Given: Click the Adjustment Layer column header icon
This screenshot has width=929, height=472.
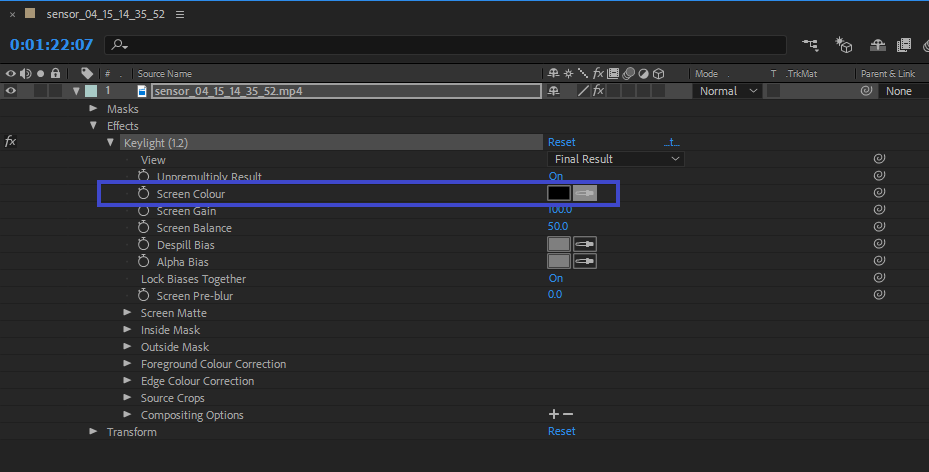Looking at the screenshot, I should pos(643,73).
